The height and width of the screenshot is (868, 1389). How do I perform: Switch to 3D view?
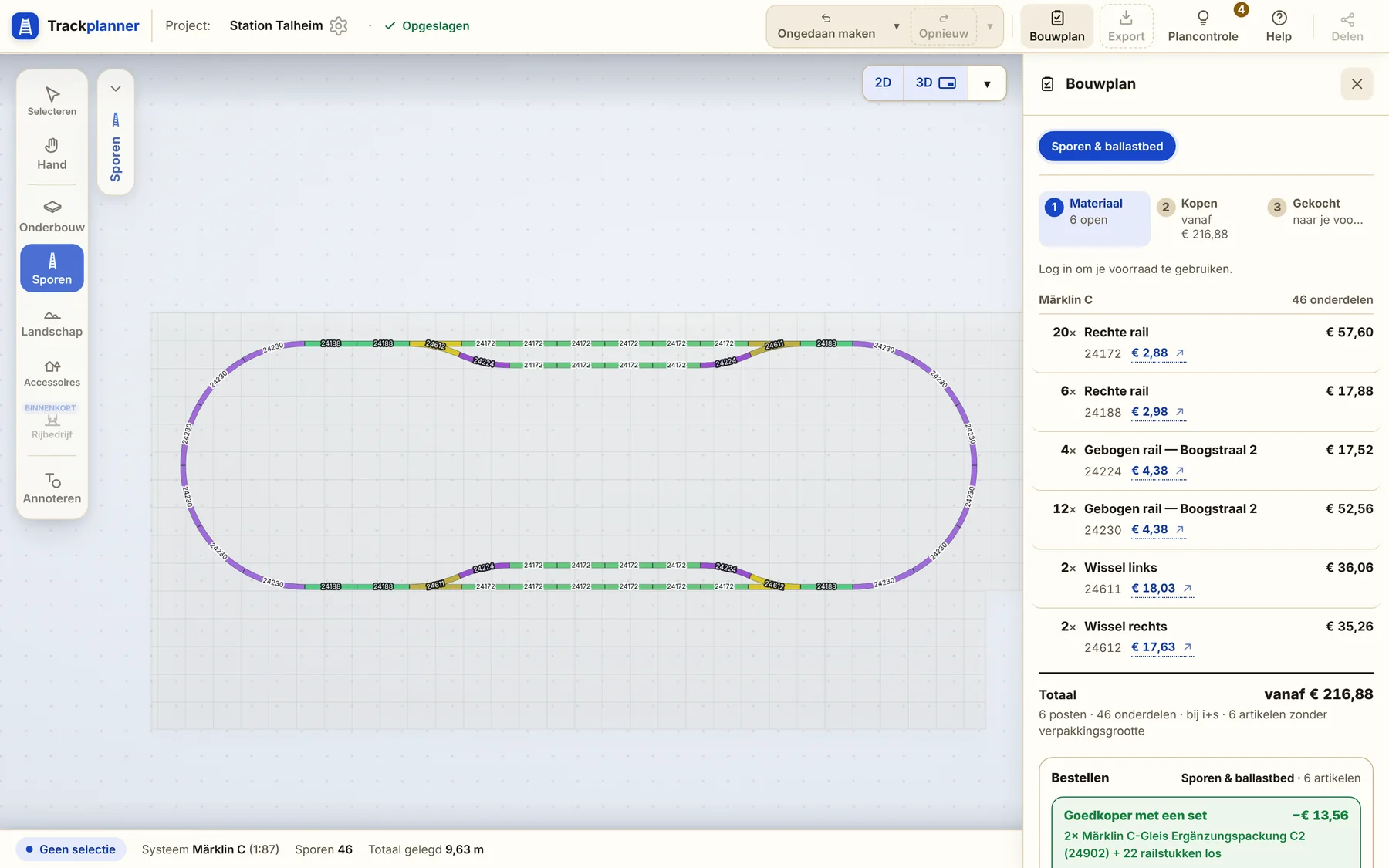935,83
